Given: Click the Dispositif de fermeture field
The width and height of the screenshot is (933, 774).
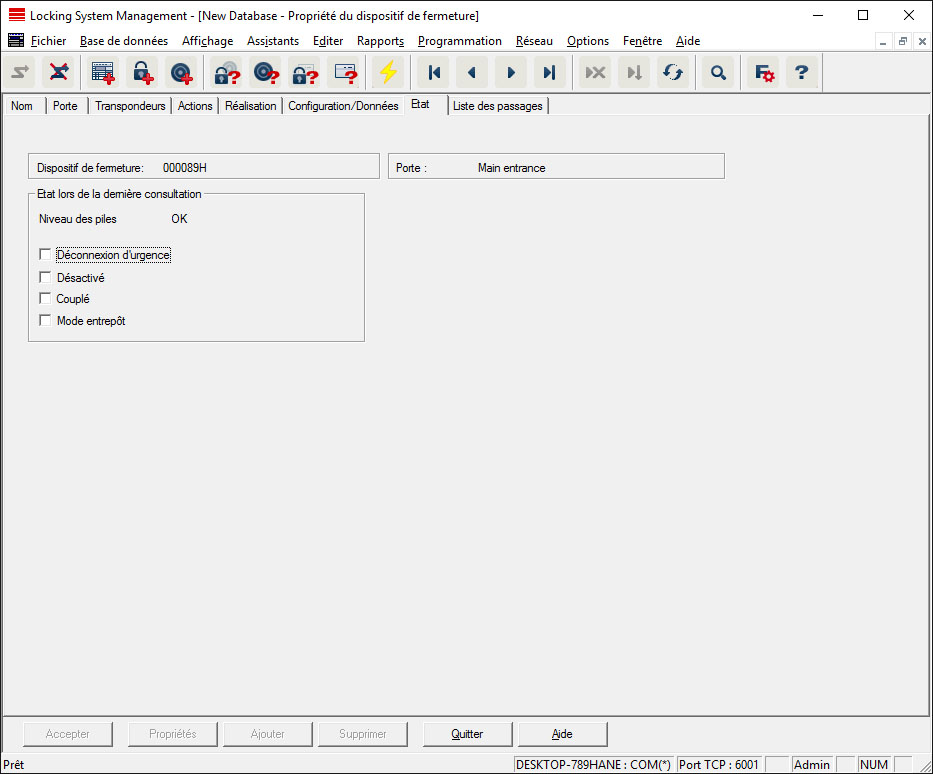Looking at the screenshot, I should pos(204,168).
